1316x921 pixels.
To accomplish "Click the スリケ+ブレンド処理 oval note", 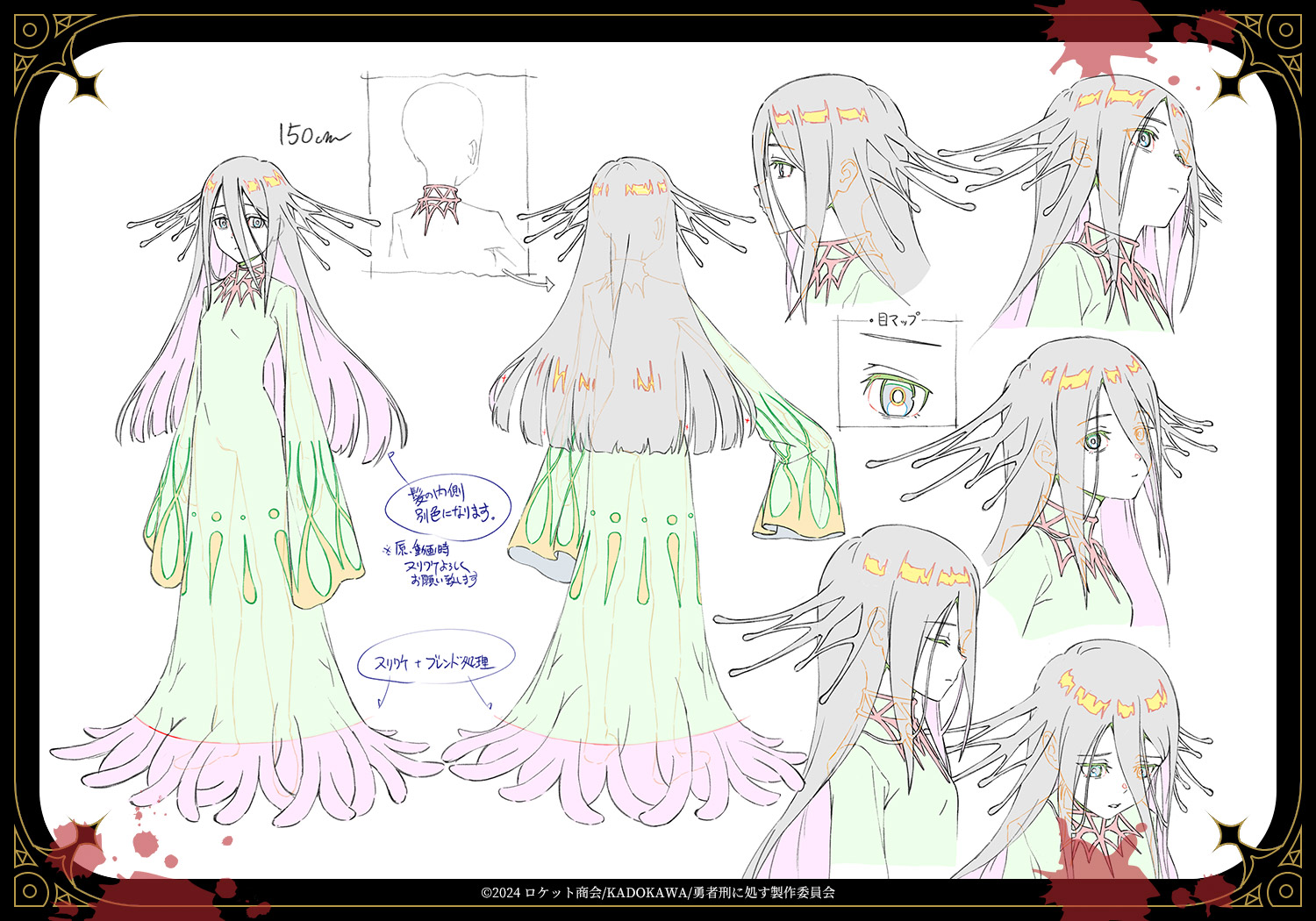I will pyautogui.click(x=435, y=662).
